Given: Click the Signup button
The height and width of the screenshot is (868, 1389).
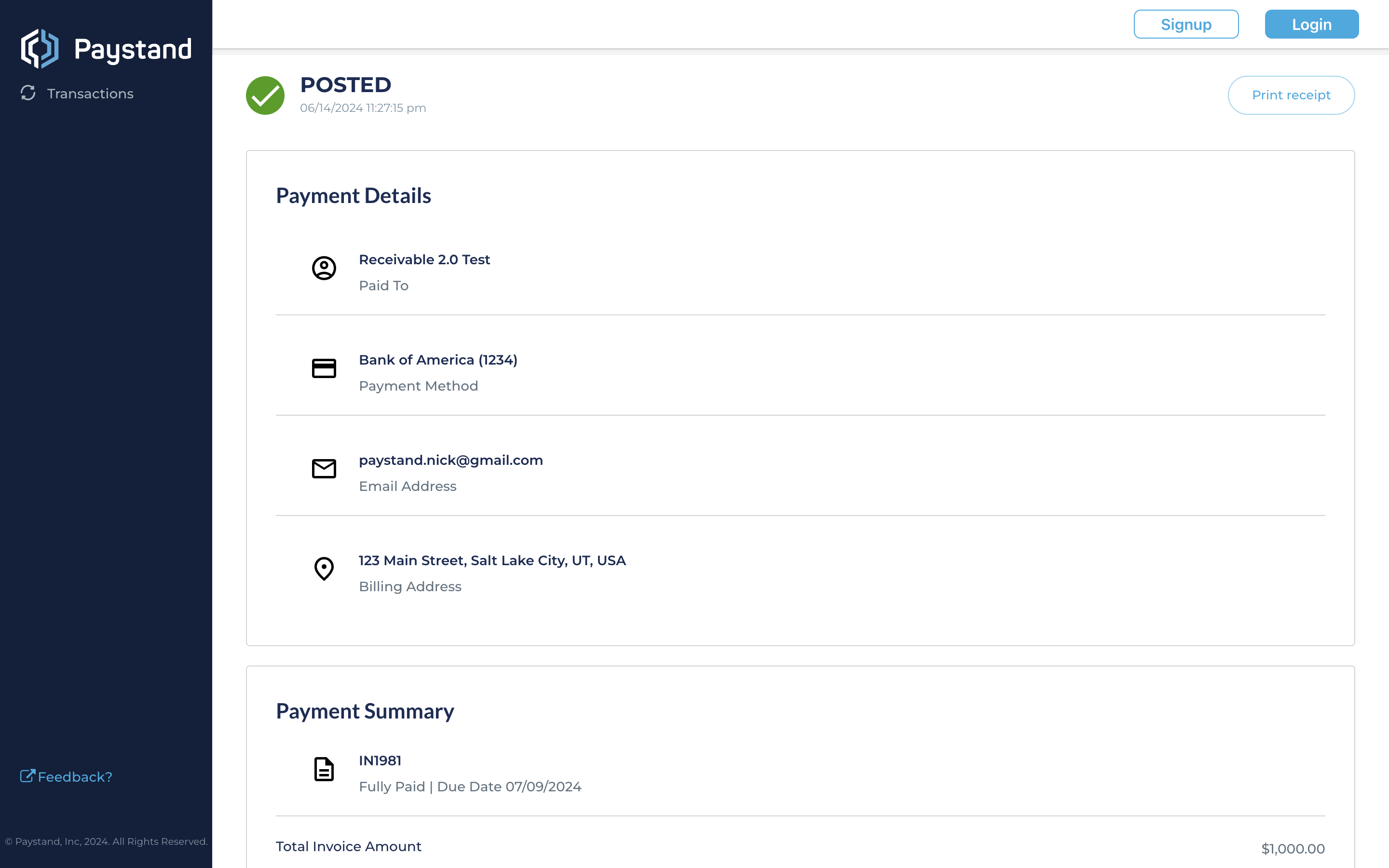Looking at the screenshot, I should (1186, 24).
